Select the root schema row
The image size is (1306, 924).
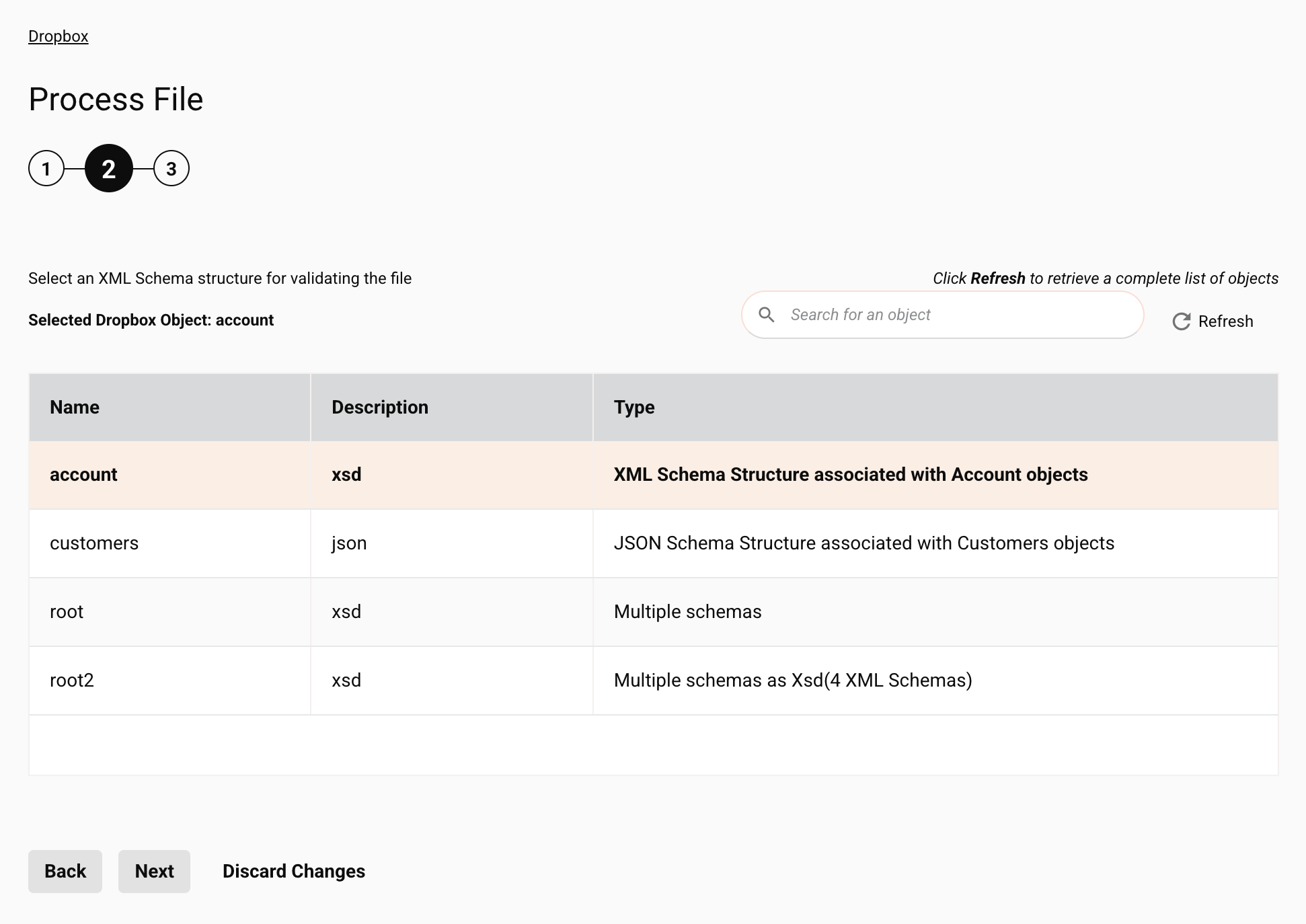67,612
